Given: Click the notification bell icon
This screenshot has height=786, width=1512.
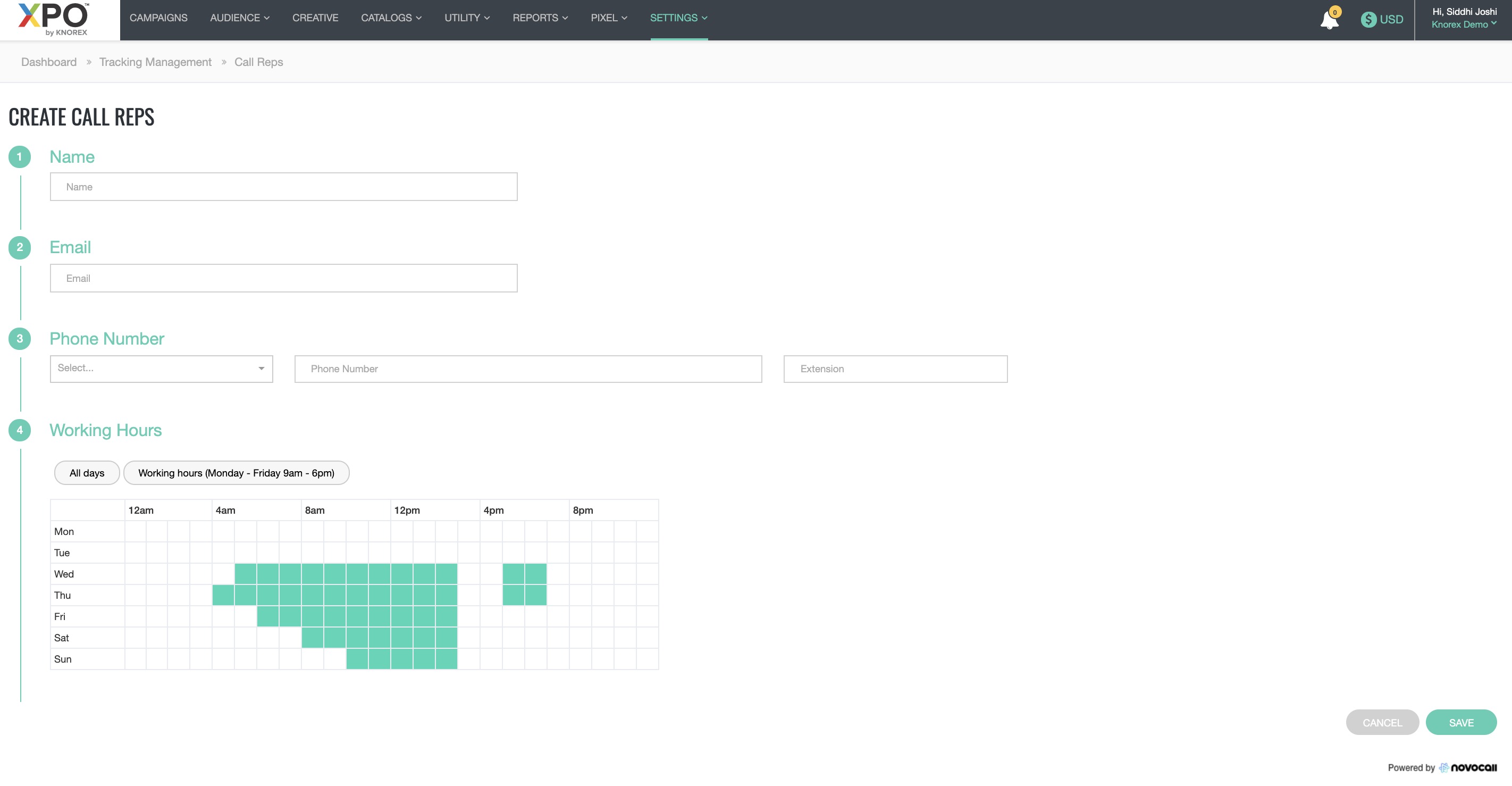Looking at the screenshot, I should pos(1329,21).
